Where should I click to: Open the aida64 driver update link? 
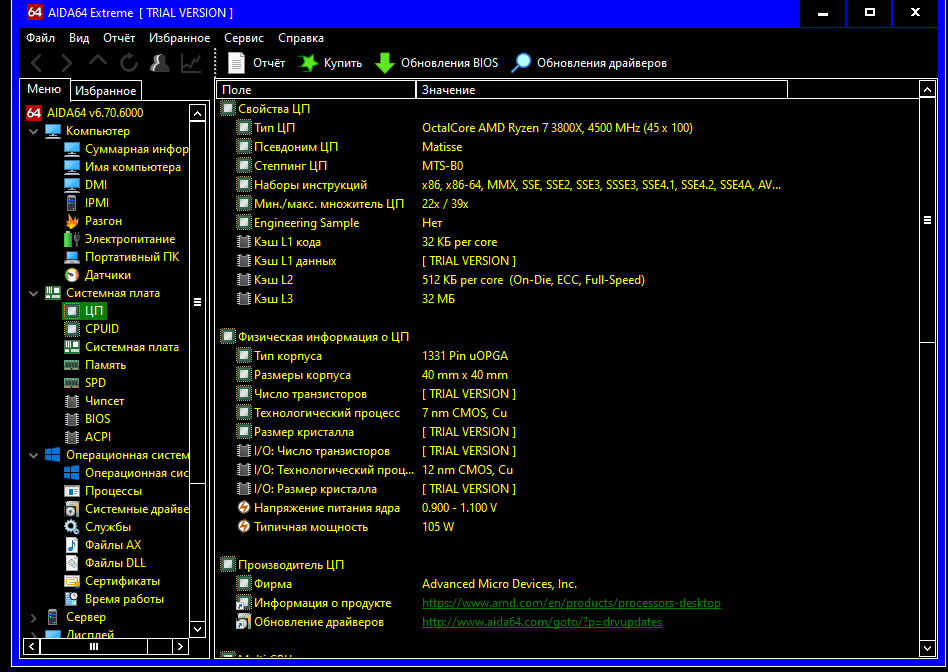pyautogui.click(x=541, y=622)
